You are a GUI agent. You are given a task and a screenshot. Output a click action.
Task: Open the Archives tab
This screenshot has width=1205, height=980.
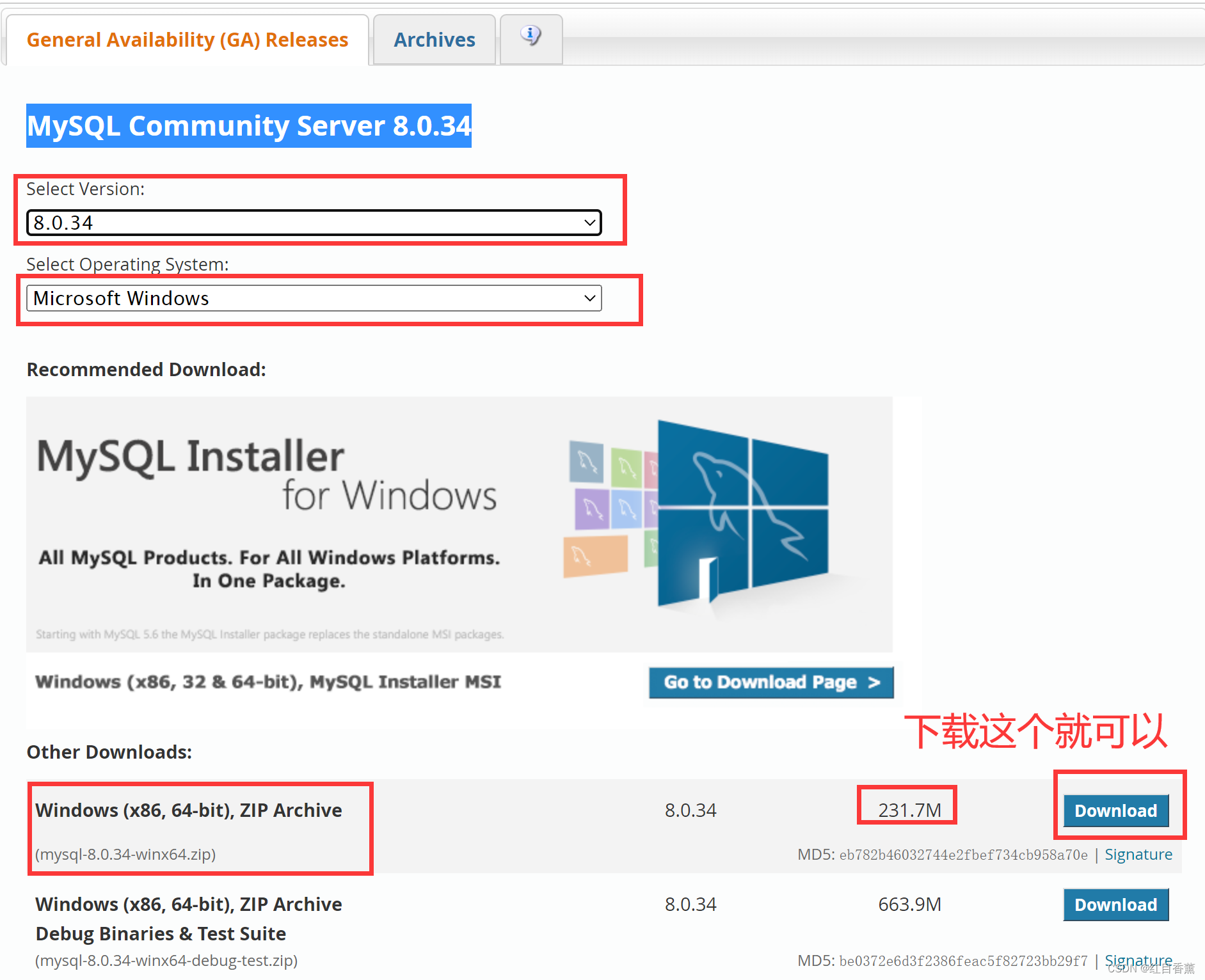[435, 40]
